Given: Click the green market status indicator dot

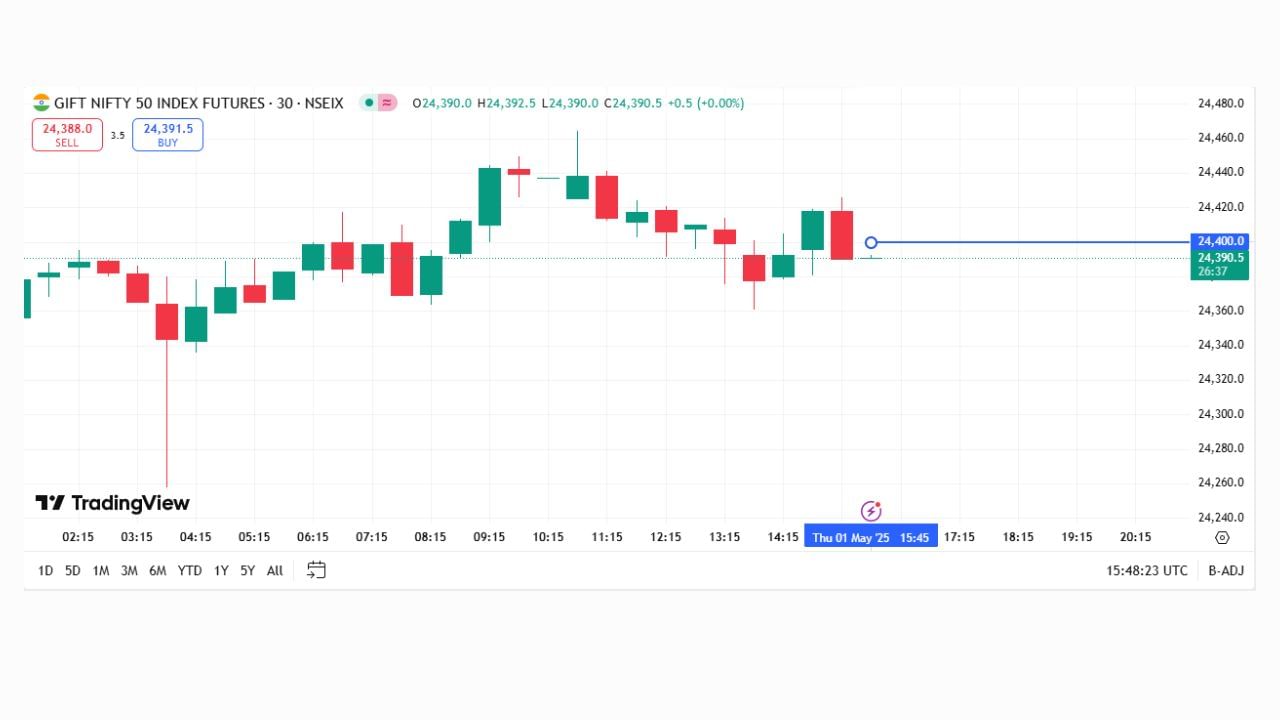Looking at the screenshot, I should [x=369, y=103].
